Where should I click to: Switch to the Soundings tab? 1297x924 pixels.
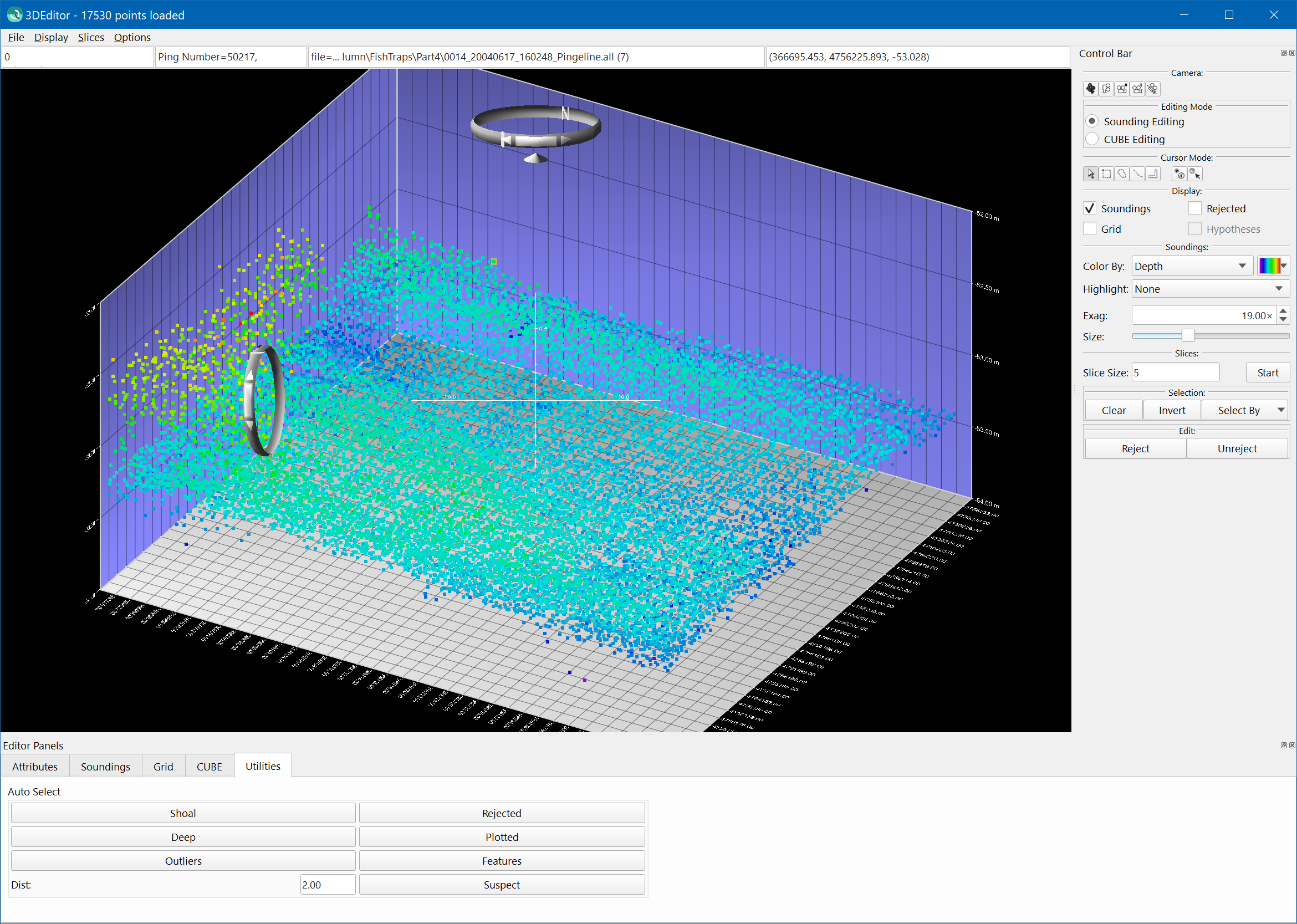tap(105, 767)
